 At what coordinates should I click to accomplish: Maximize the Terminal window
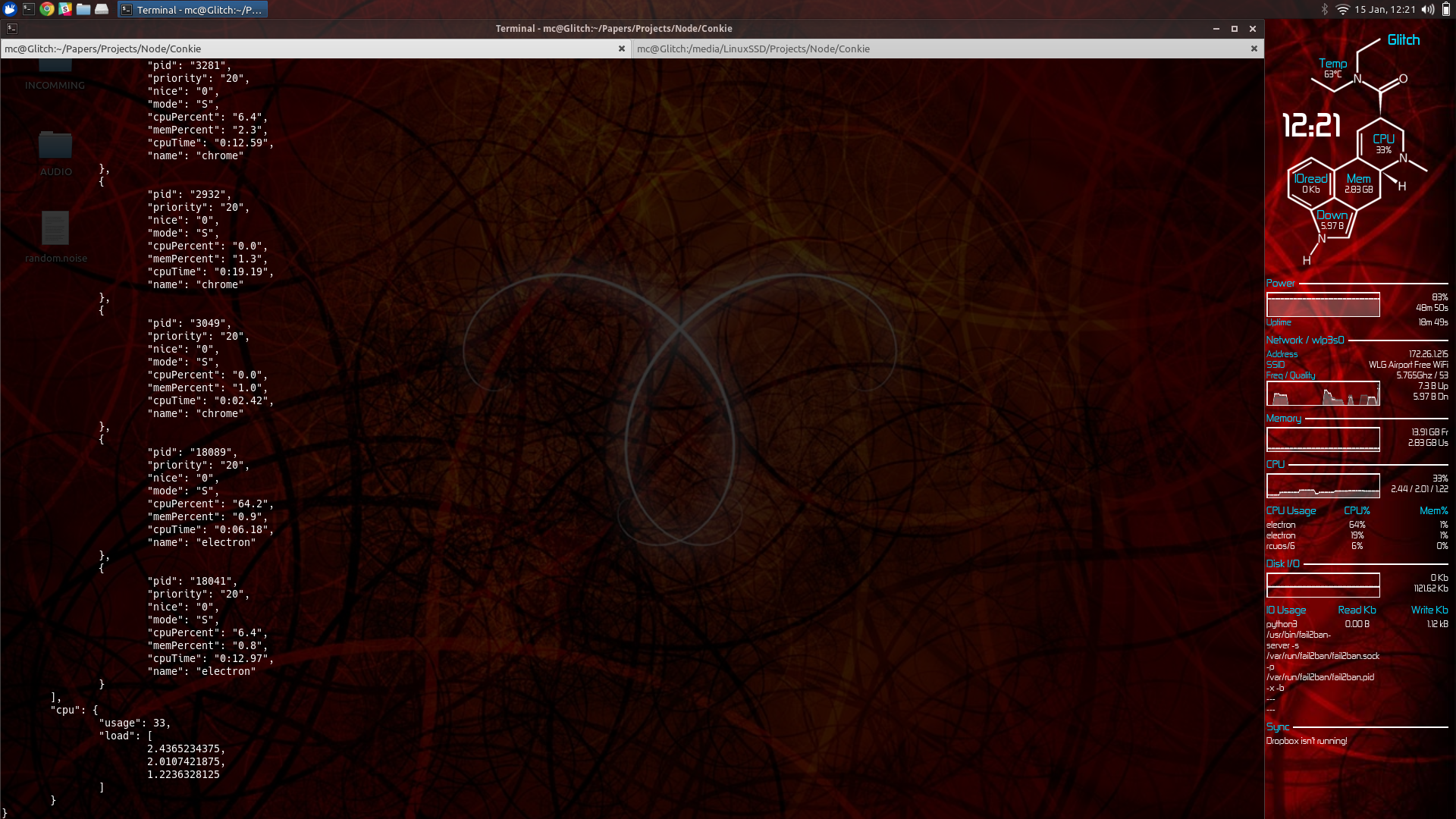[1235, 28]
